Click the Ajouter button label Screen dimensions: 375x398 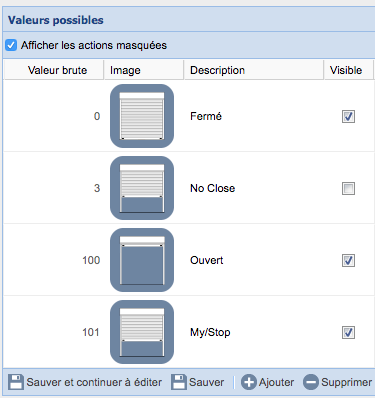tap(276, 382)
